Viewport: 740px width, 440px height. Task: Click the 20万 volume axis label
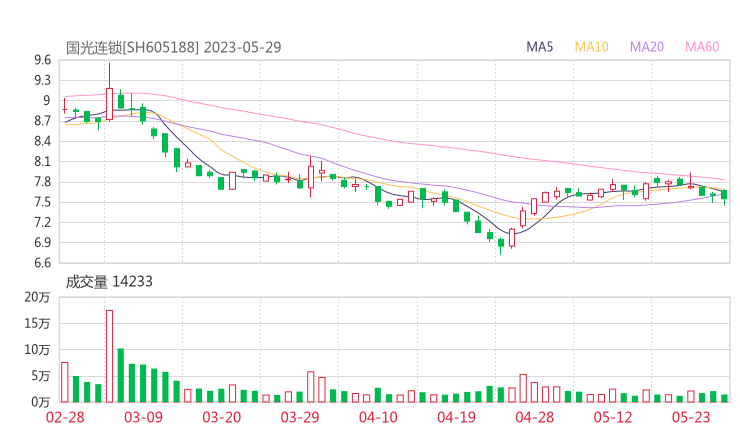pyautogui.click(x=37, y=297)
